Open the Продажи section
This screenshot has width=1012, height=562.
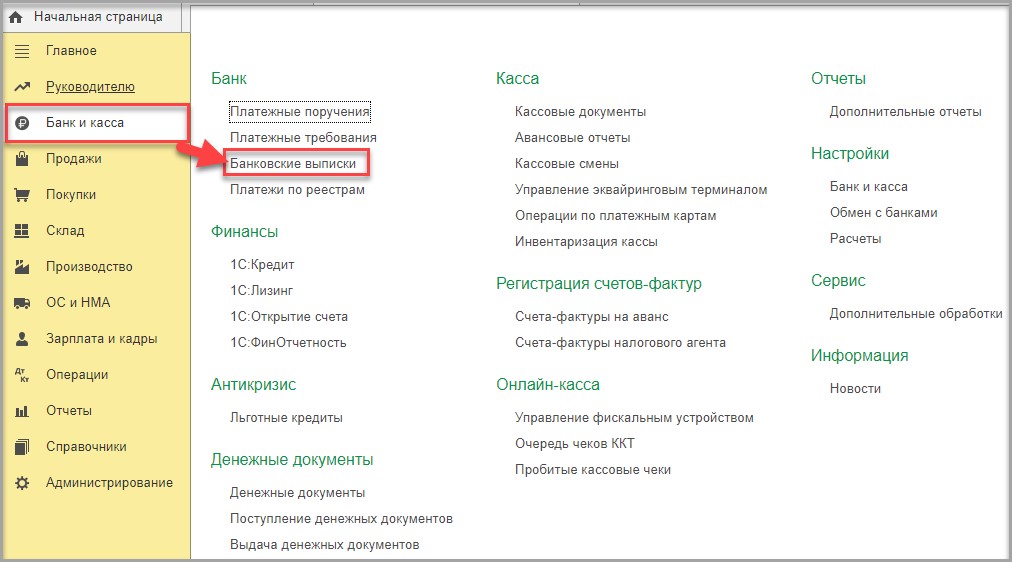pyautogui.click(x=74, y=159)
